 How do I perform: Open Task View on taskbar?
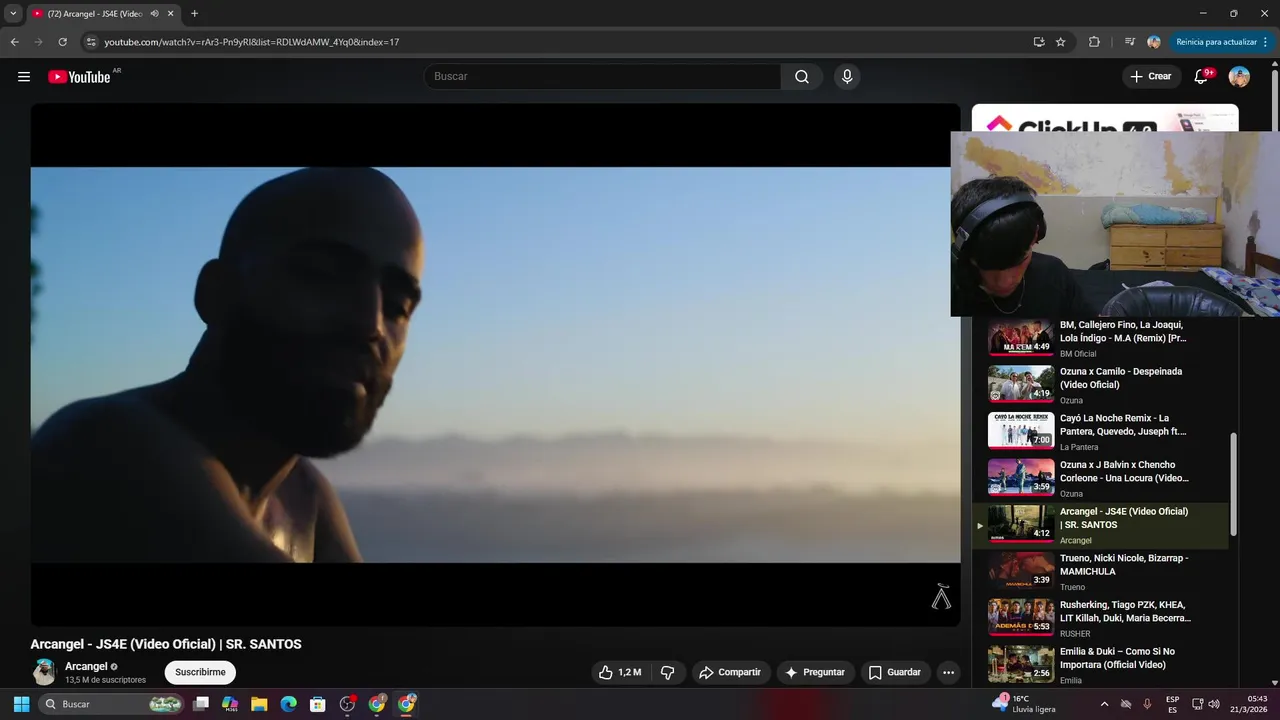(x=201, y=704)
